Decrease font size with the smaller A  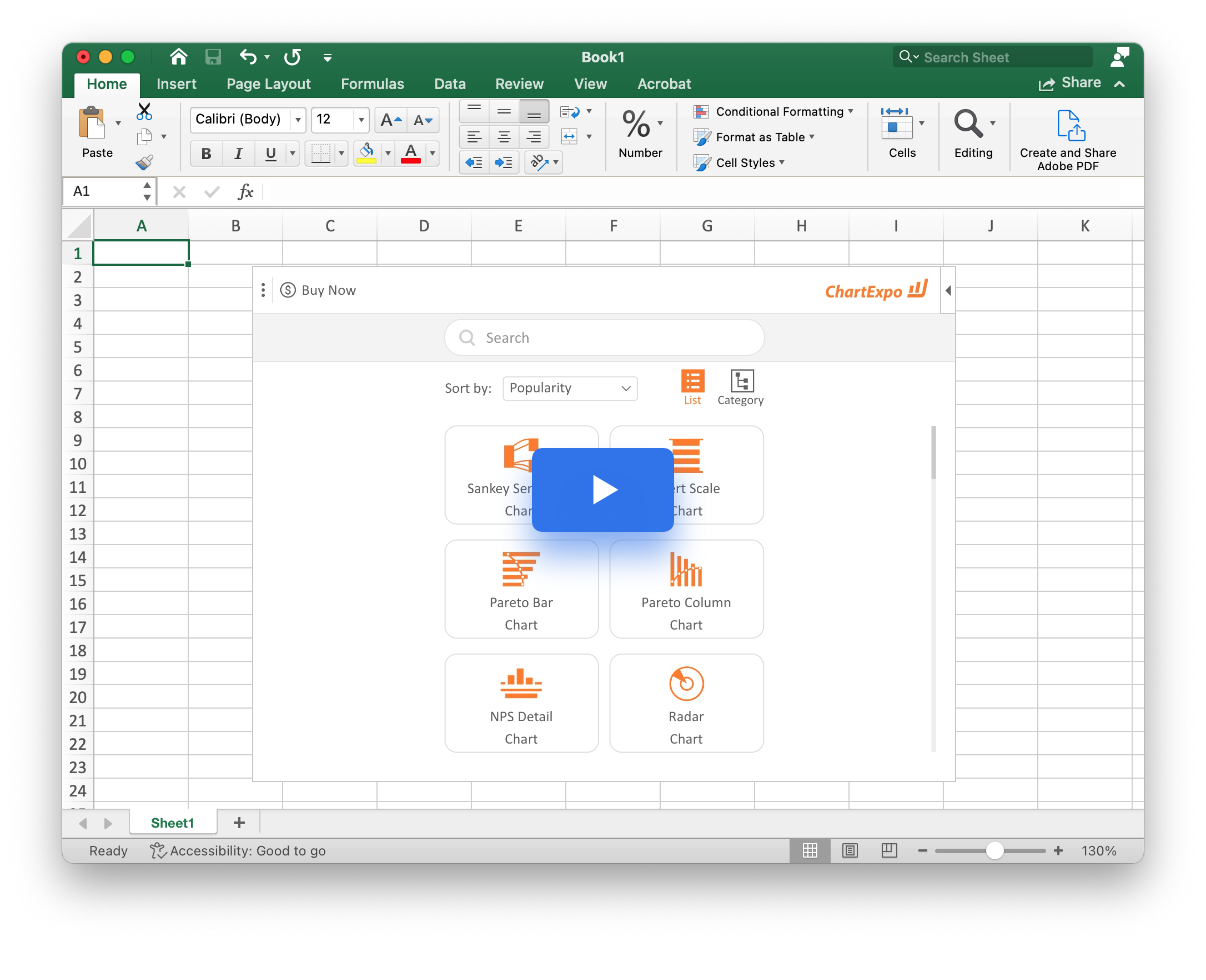coord(423,120)
